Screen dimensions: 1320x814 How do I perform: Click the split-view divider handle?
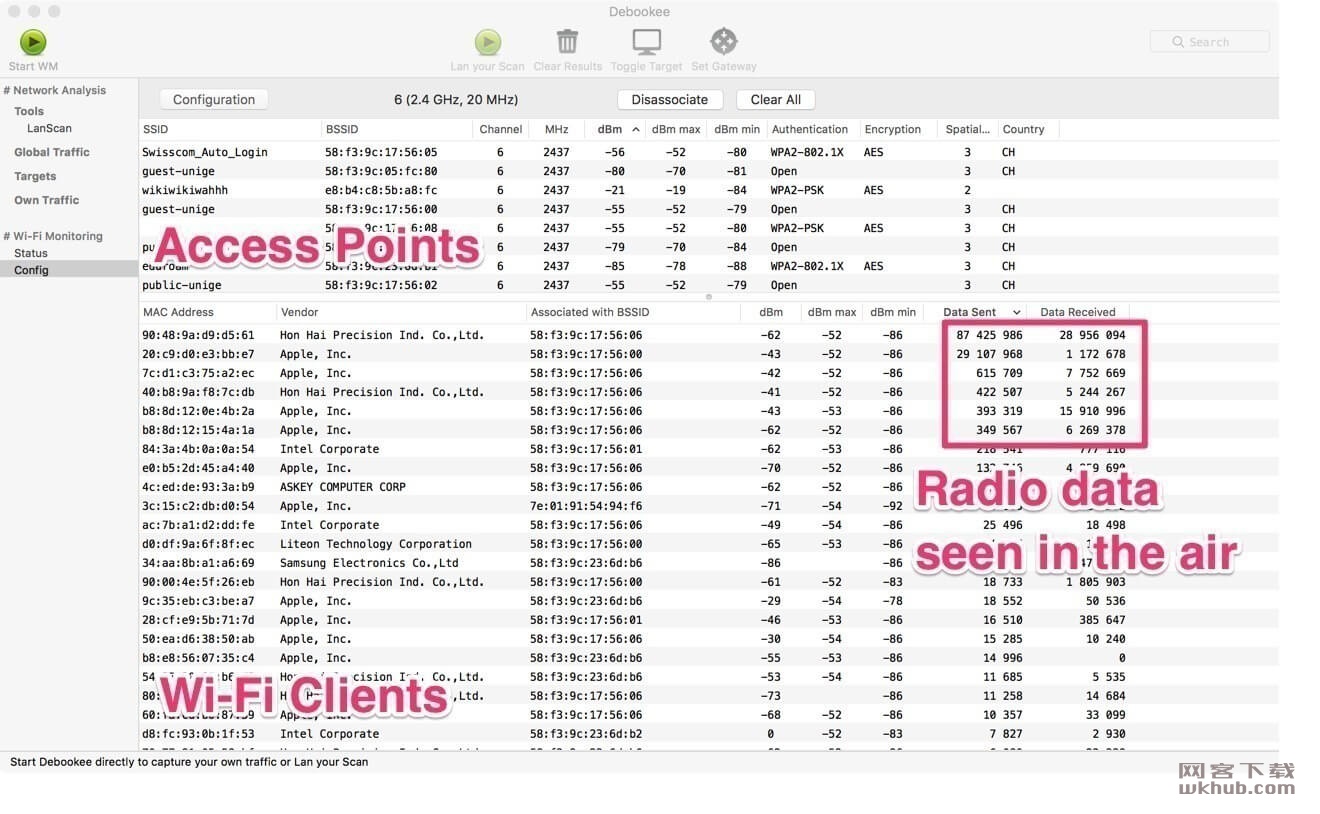click(709, 297)
